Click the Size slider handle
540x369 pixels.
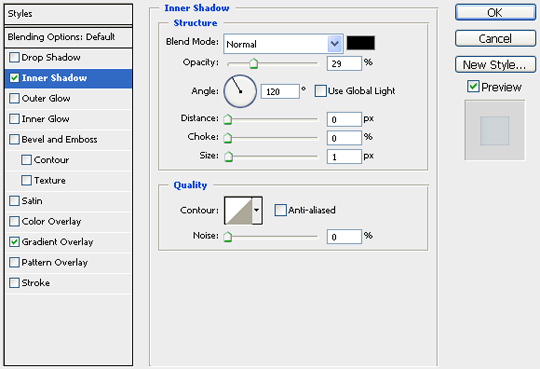coord(228,157)
